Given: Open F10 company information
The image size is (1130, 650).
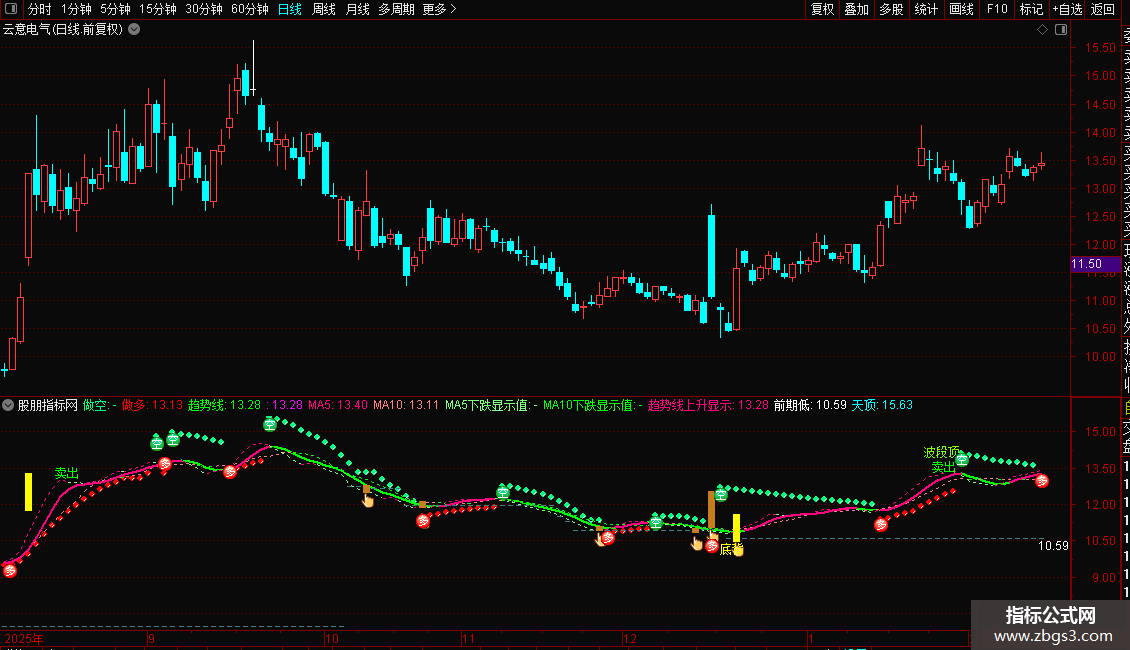Looking at the screenshot, I should 997,9.
